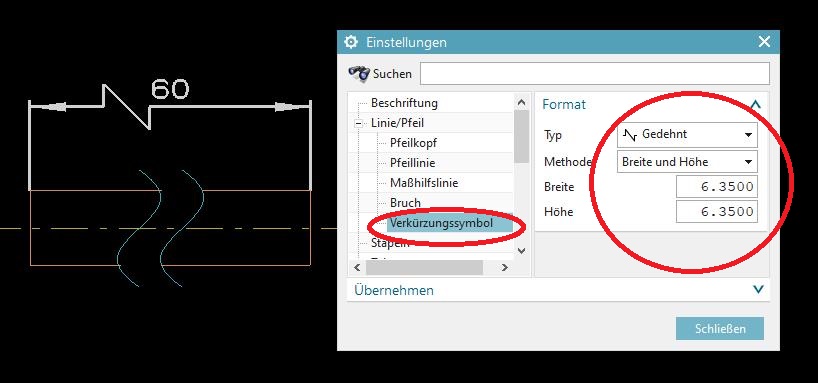The image size is (818, 383).
Task: Click the settings gear icon in title bar
Action: (351, 42)
